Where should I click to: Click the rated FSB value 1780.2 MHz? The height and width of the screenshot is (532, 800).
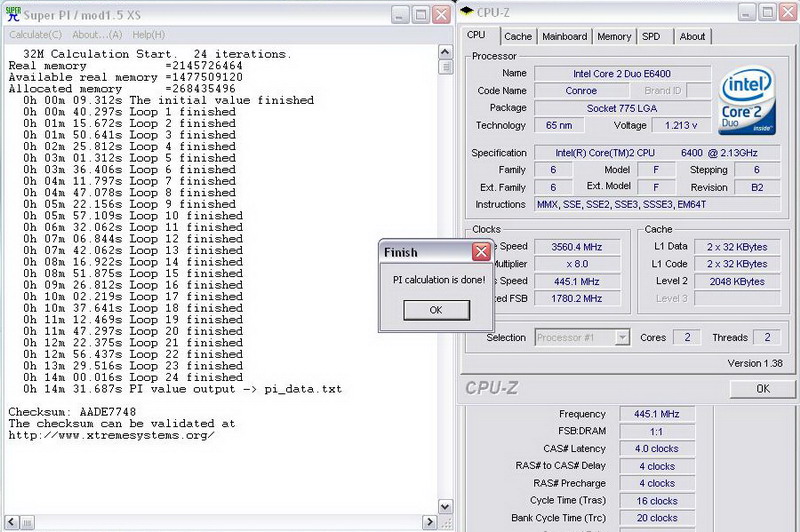point(577,298)
